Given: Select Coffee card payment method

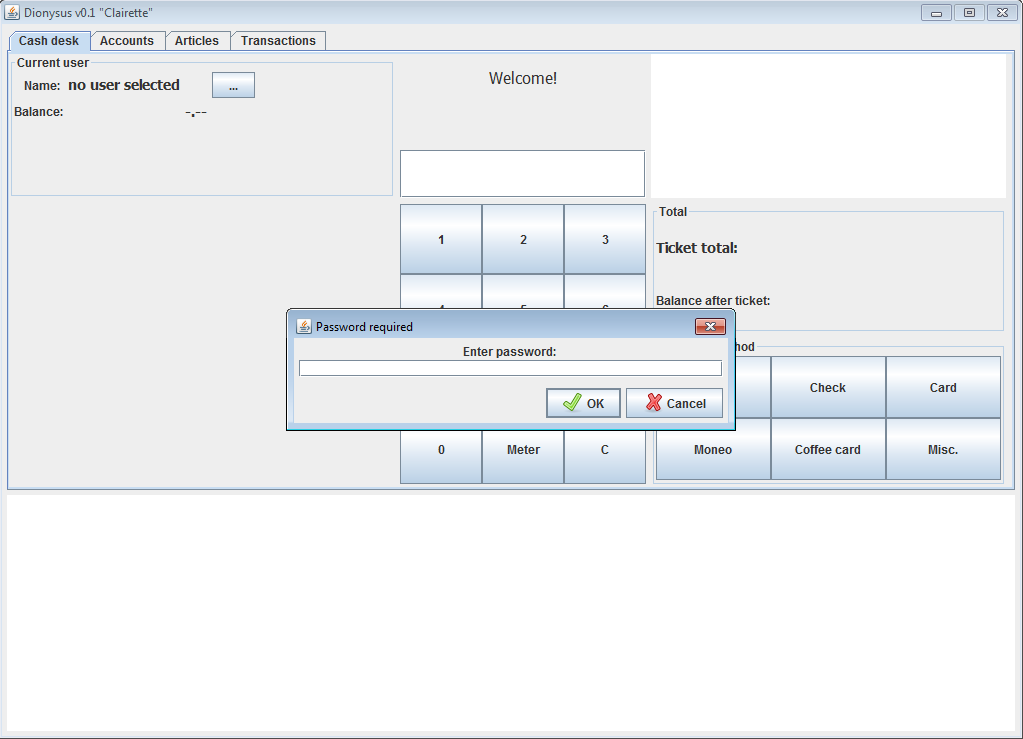Looking at the screenshot, I should coord(828,449).
